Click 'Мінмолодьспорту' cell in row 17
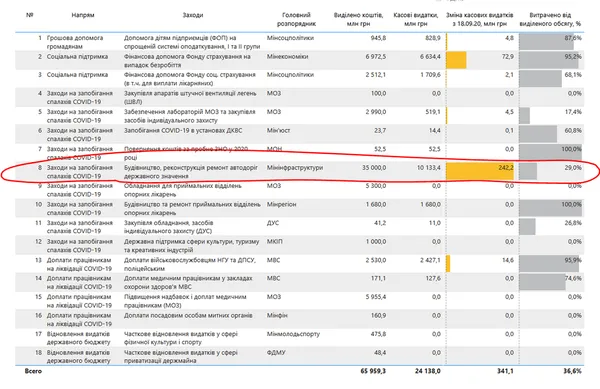Viewport: 600px width, 389px height. point(293,334)
